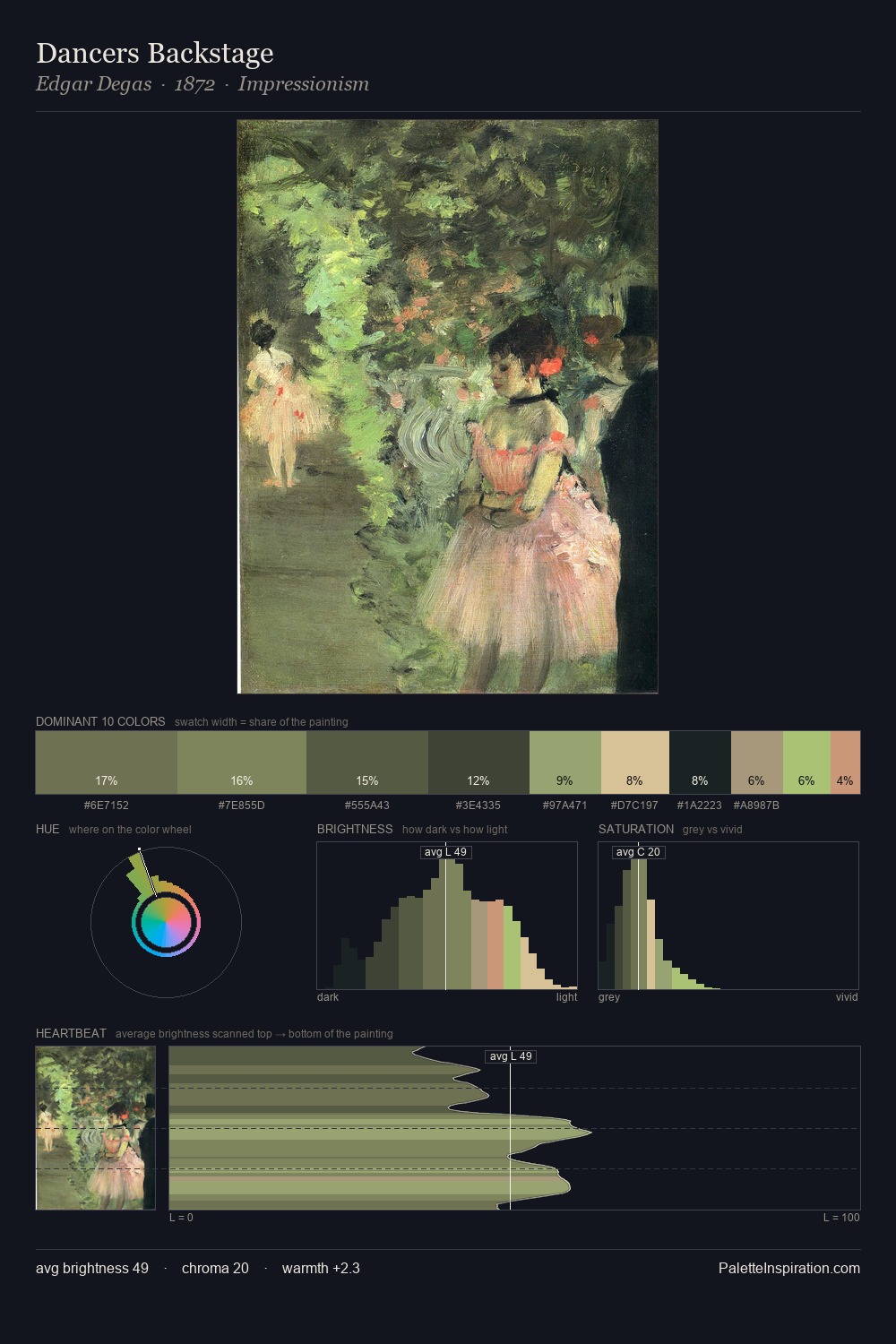Viewport: 896px width, 1344px height.
Task: Open the PaletteInspiration.com link
Action: (789, 1269)
